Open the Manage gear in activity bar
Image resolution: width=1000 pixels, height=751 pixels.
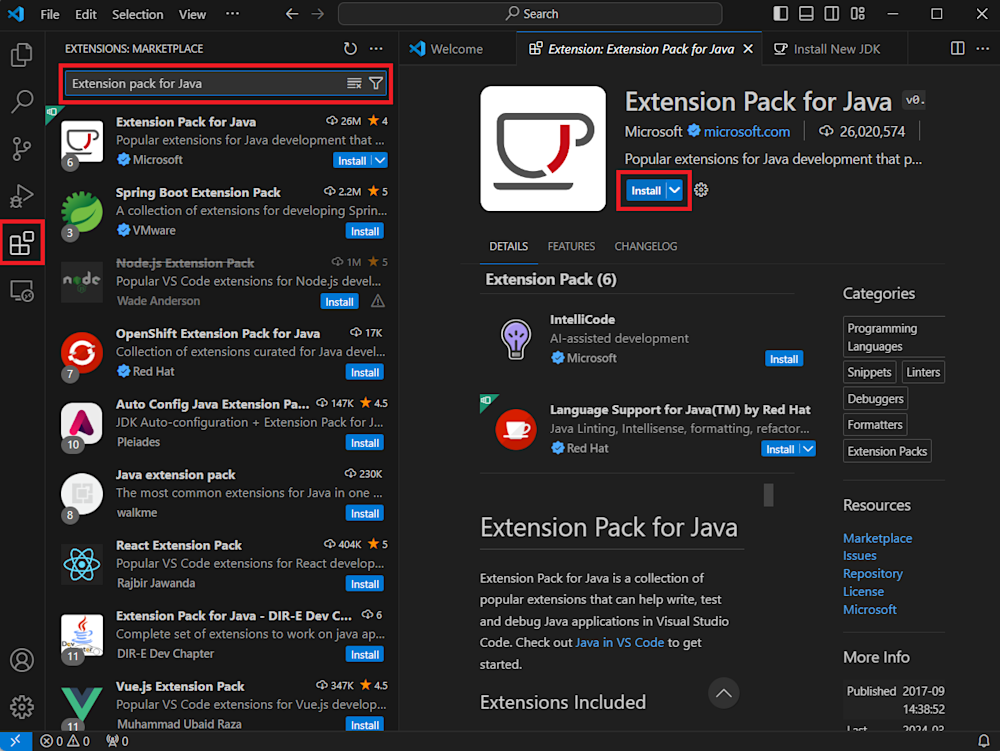tap(22, 707)
